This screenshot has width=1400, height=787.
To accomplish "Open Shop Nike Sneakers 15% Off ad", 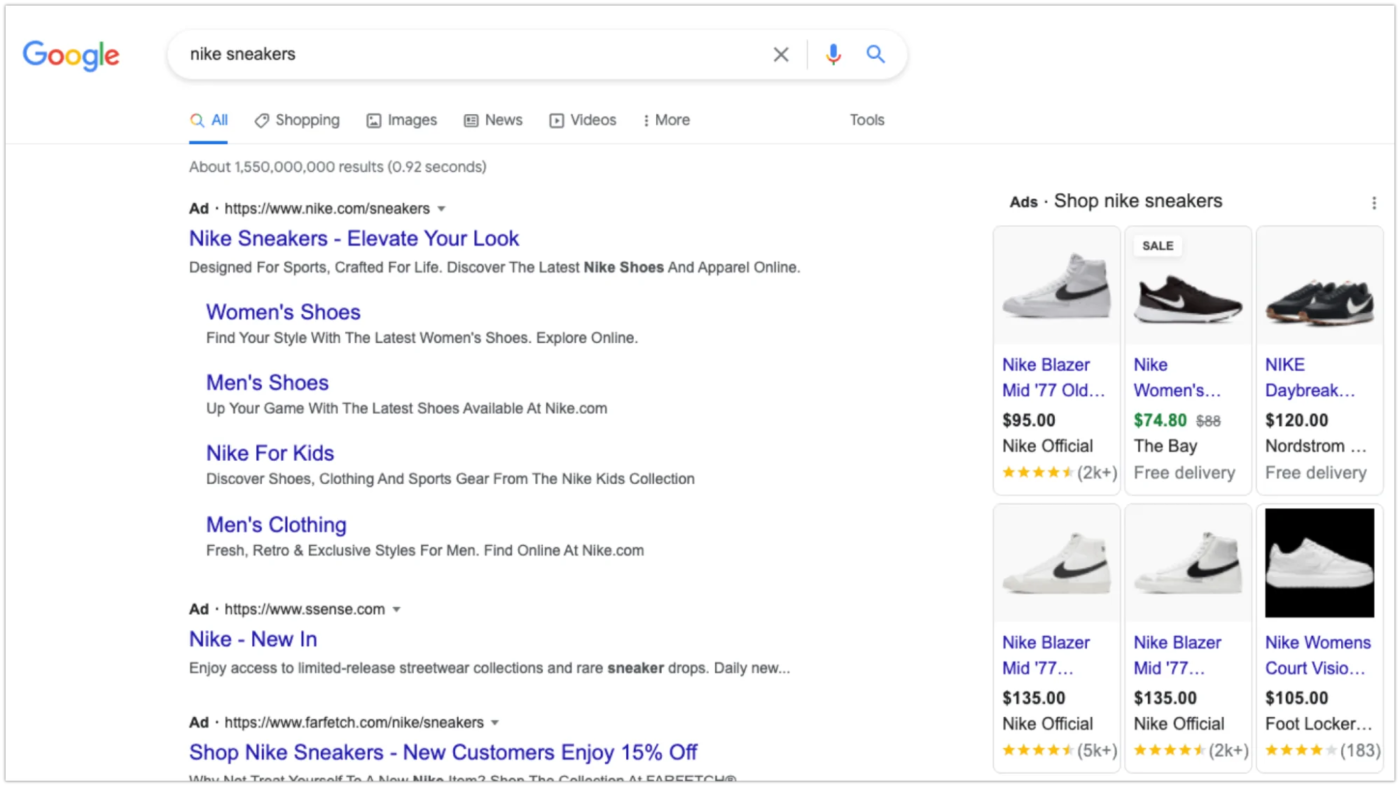I will point(443,752).
